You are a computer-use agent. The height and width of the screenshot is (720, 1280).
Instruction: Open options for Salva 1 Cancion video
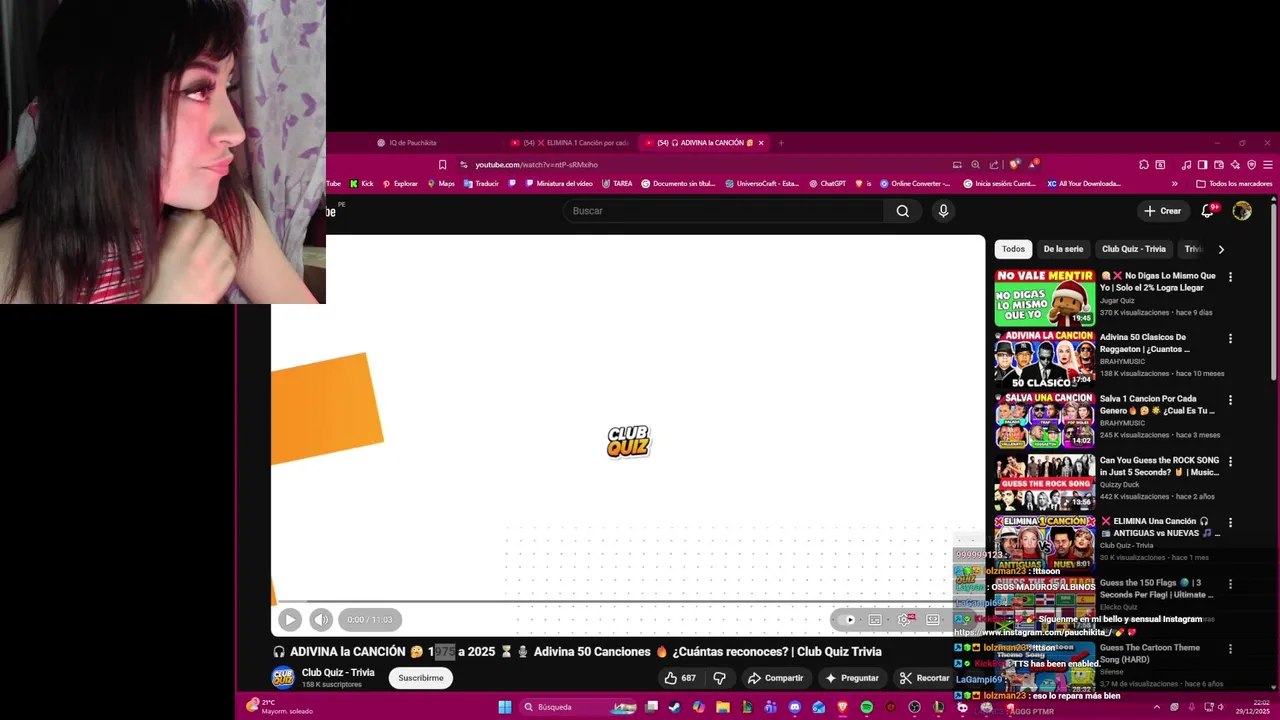[1230, 400]
